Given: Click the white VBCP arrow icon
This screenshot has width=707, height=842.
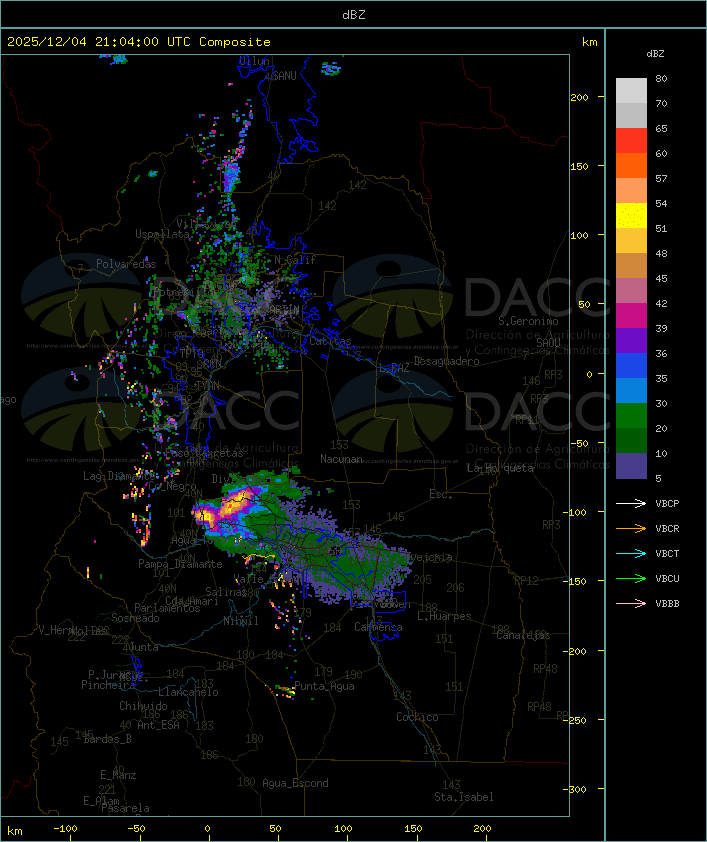Looking at the screenshot, I should point(631,504).
